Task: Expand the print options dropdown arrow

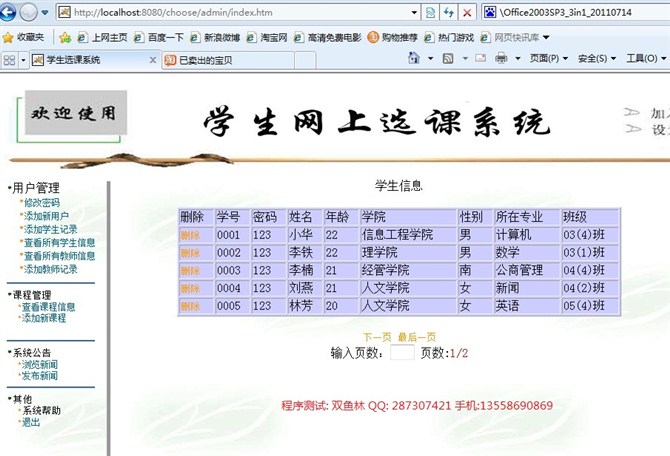Action: tap(517, 58)
